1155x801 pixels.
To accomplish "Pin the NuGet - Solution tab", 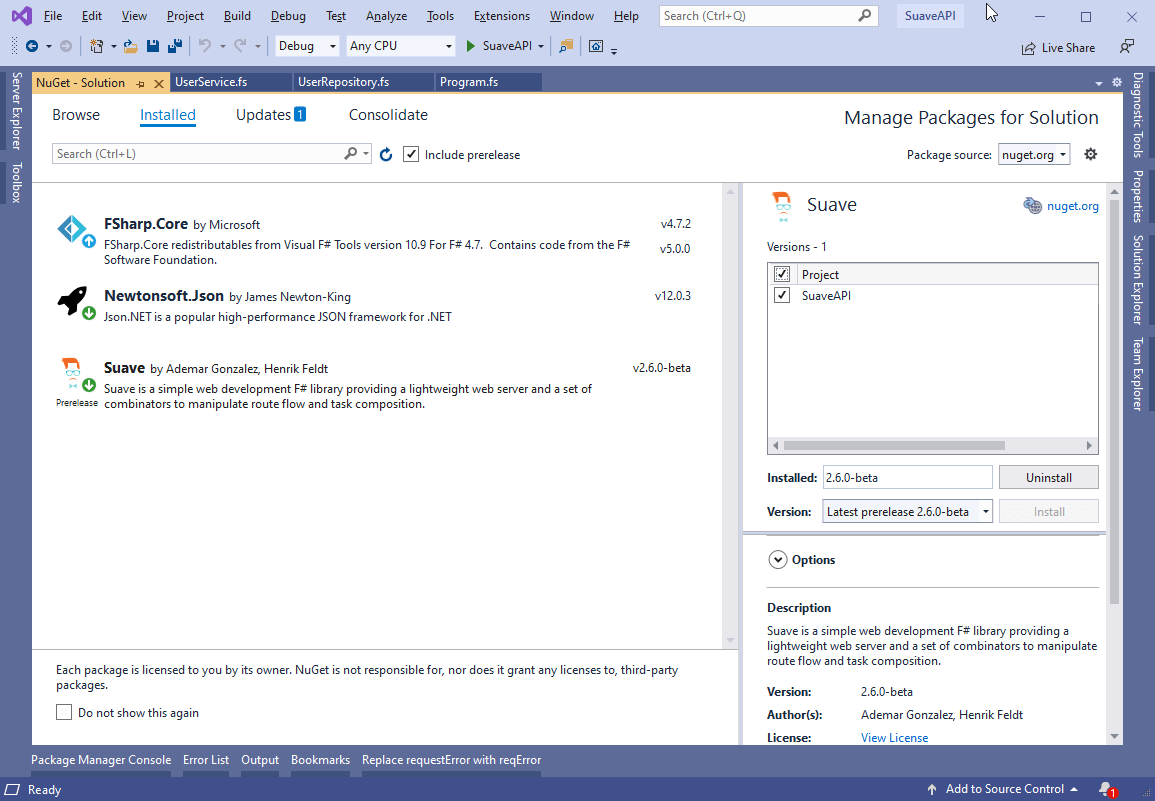I will point(141,83).
